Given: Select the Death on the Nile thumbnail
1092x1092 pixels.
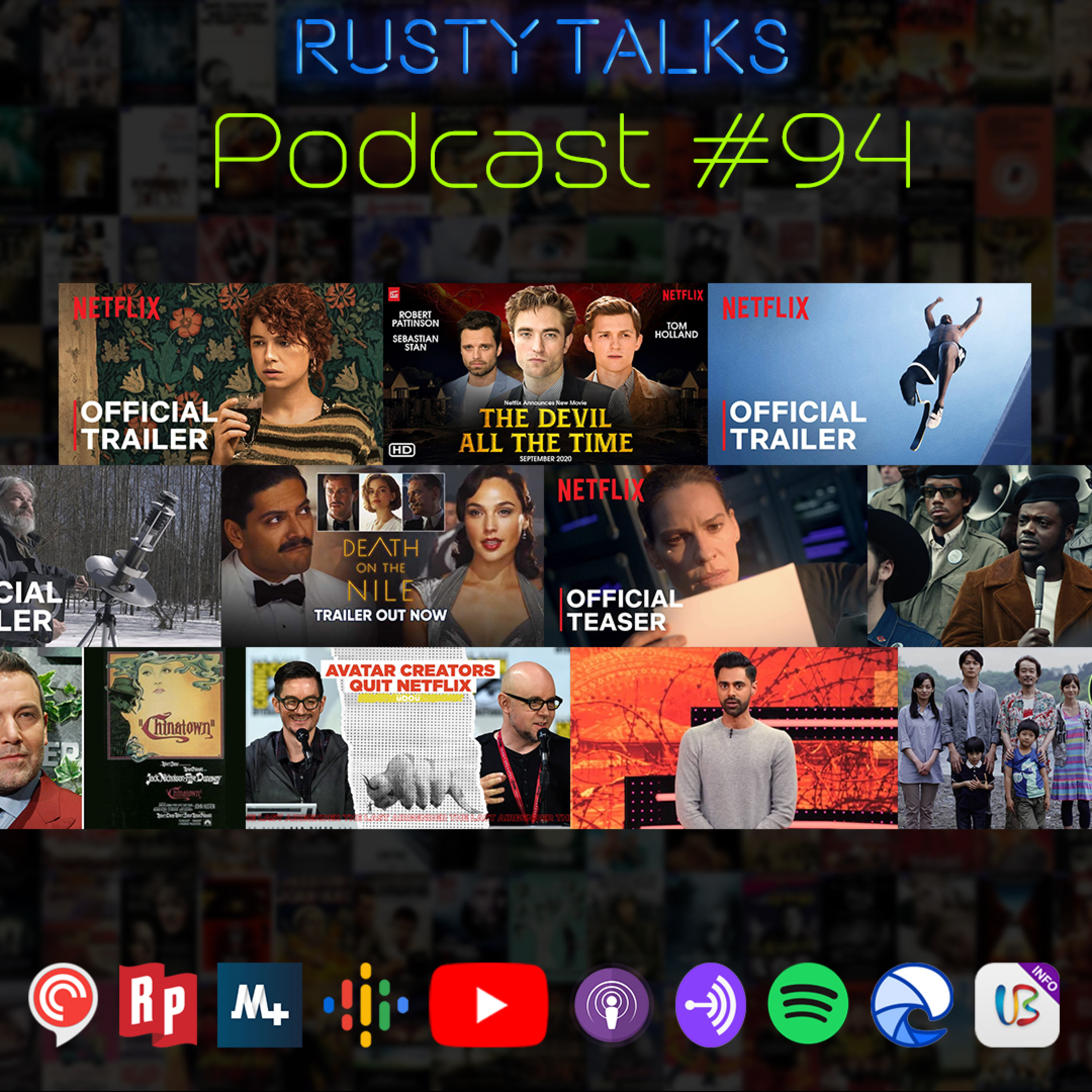Looking at the screenshot, I should [x=382, y=555].
